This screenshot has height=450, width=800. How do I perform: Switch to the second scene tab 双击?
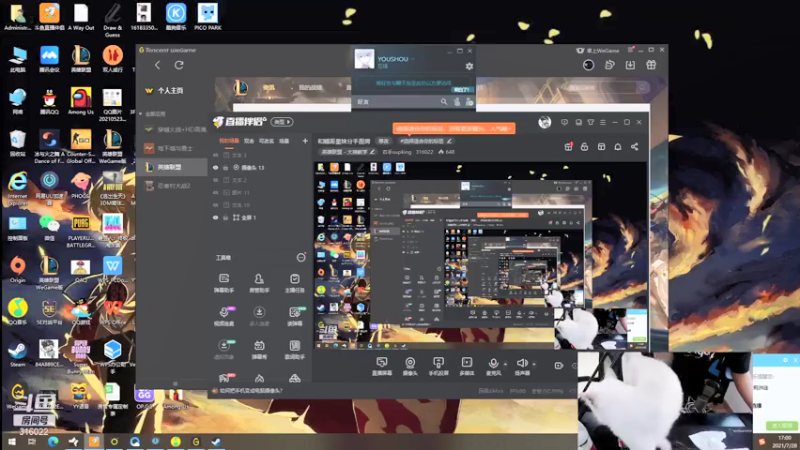[x=249, y=141]
